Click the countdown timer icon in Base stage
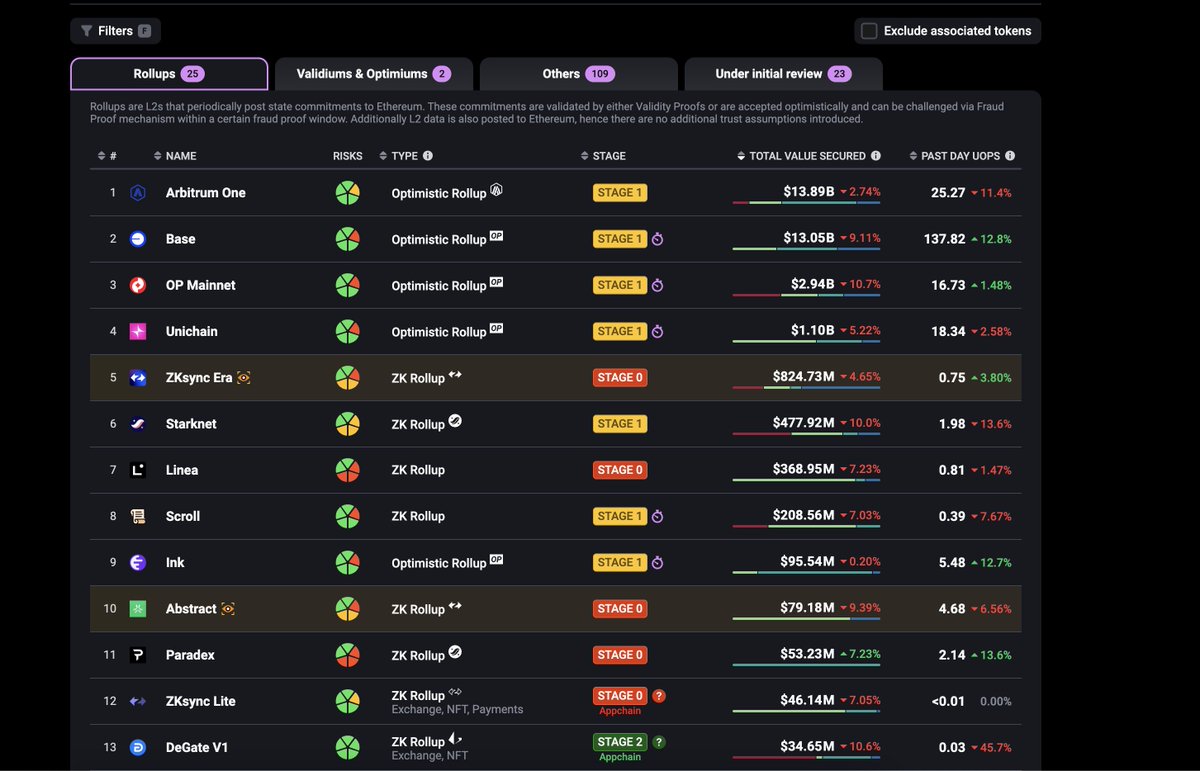 click(x=657, y=240)
